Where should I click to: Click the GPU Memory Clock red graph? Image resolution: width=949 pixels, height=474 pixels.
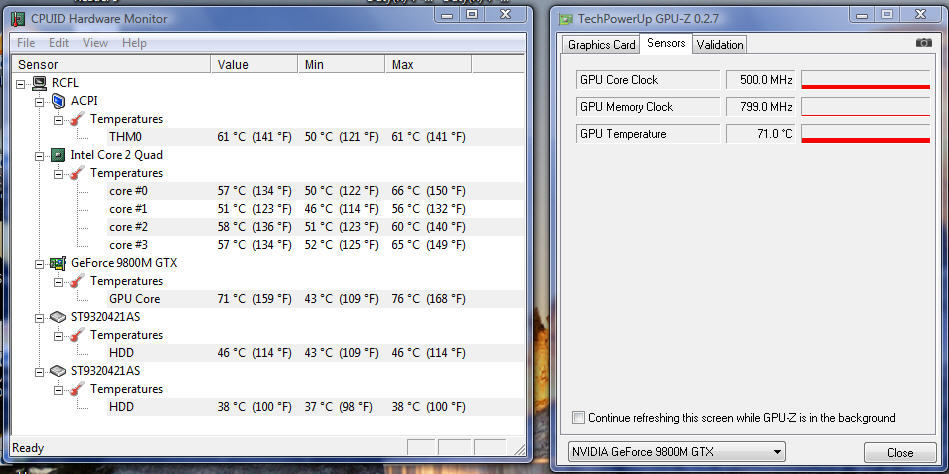[x=865, y=107]
